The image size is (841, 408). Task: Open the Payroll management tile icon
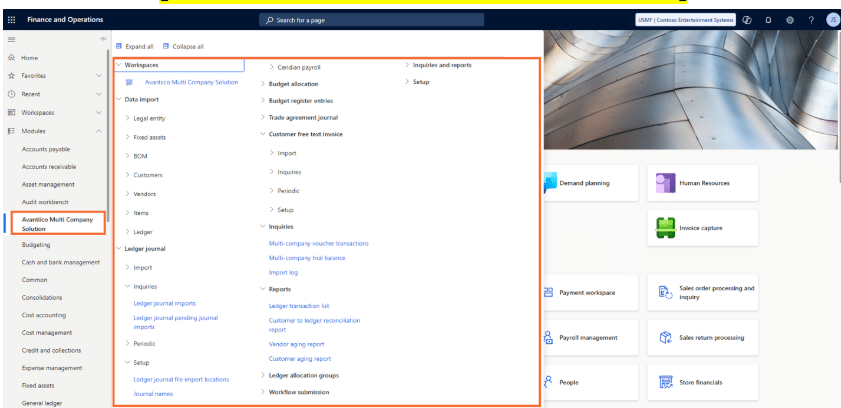[x=548, y=338]
